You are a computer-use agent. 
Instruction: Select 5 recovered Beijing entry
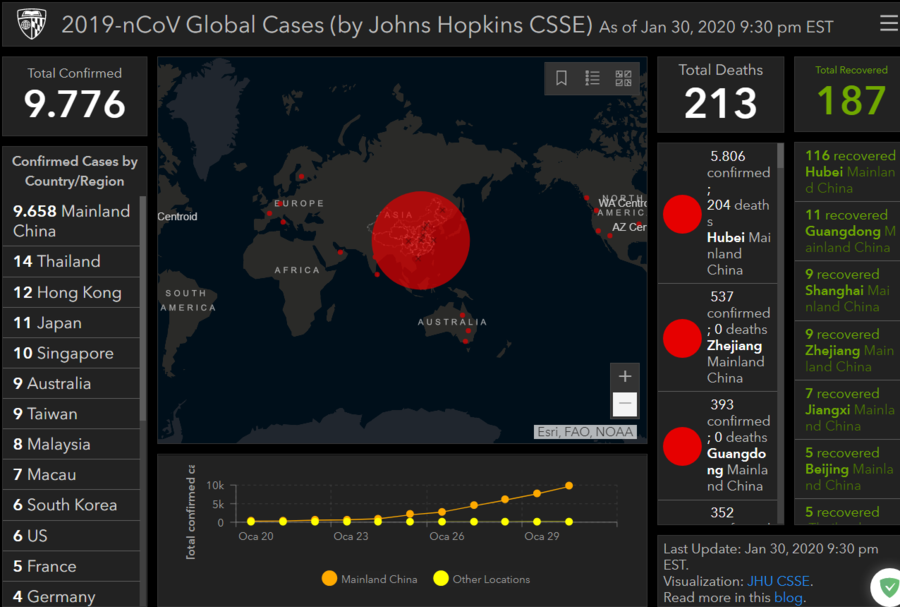847,469
